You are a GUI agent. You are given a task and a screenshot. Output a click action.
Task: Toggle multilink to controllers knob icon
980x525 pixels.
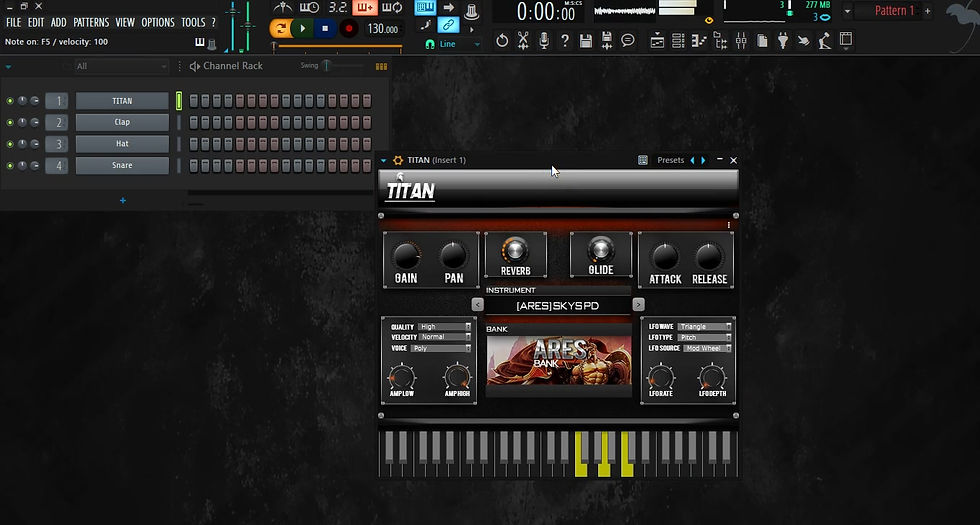[471, 9]
